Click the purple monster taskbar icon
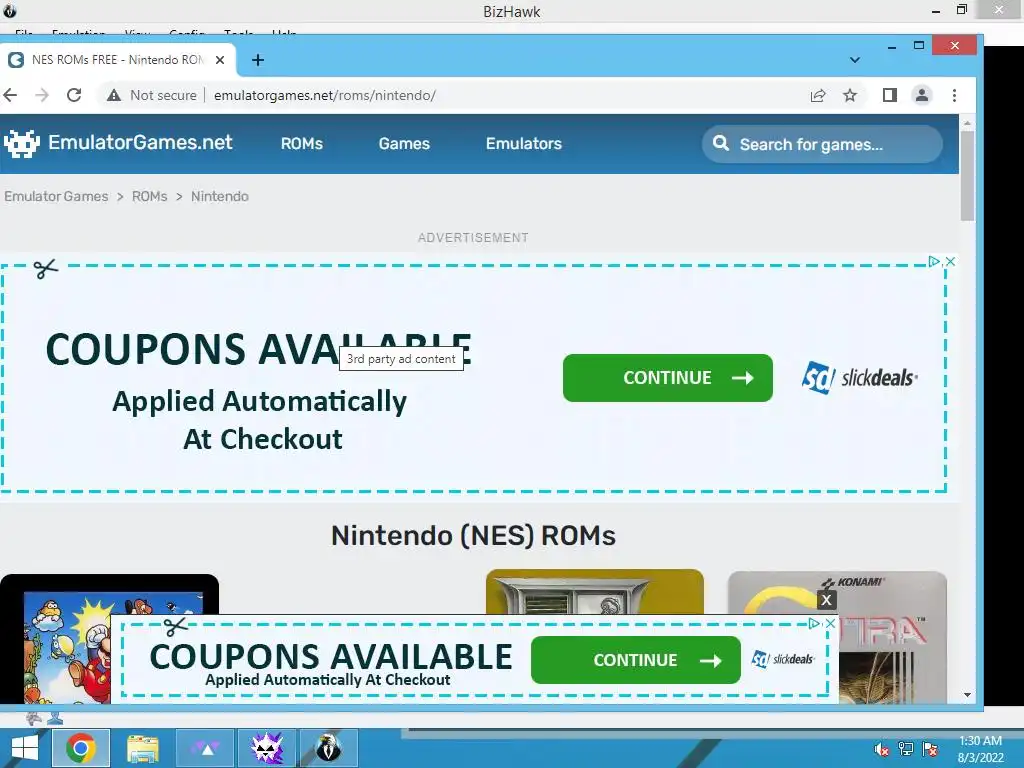 [x=267, y=748]
